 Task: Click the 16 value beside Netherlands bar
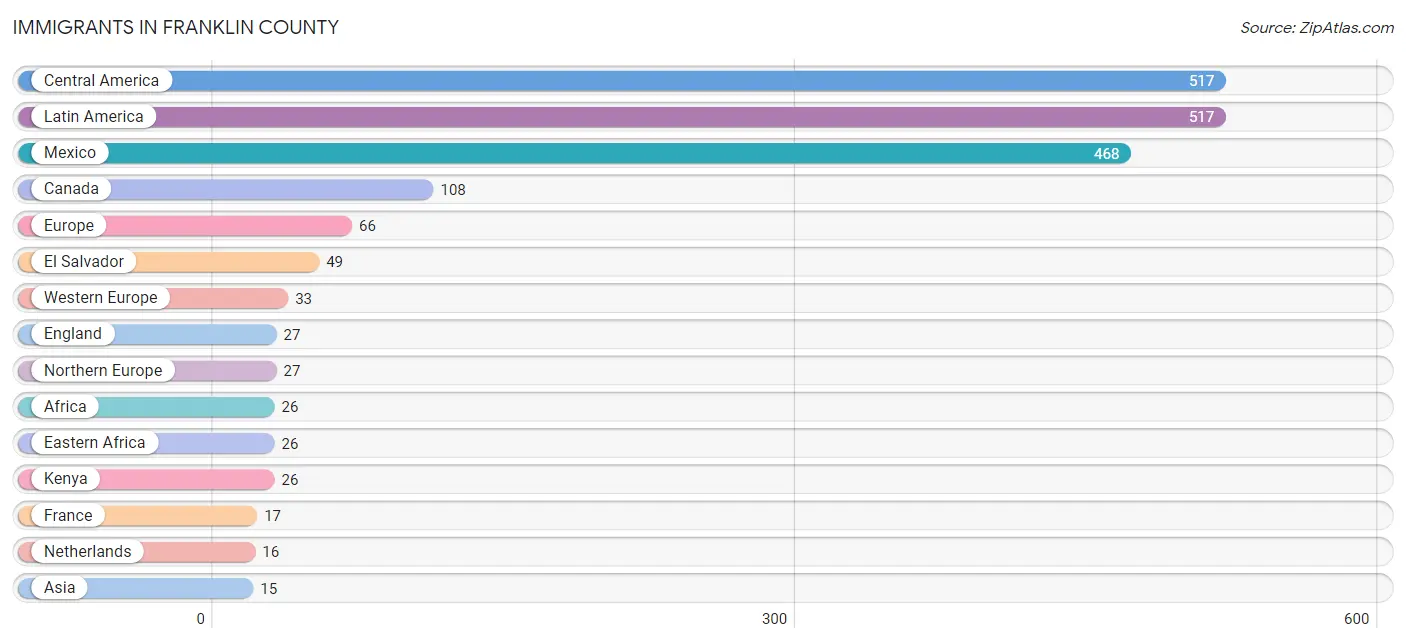pos(270,552)
